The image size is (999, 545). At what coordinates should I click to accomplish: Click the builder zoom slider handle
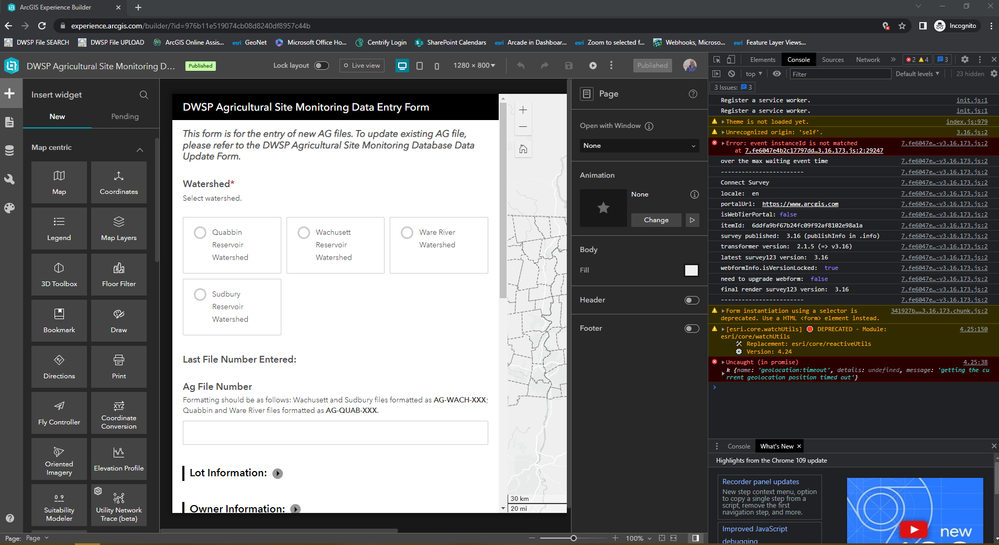[x=573, y=538]
